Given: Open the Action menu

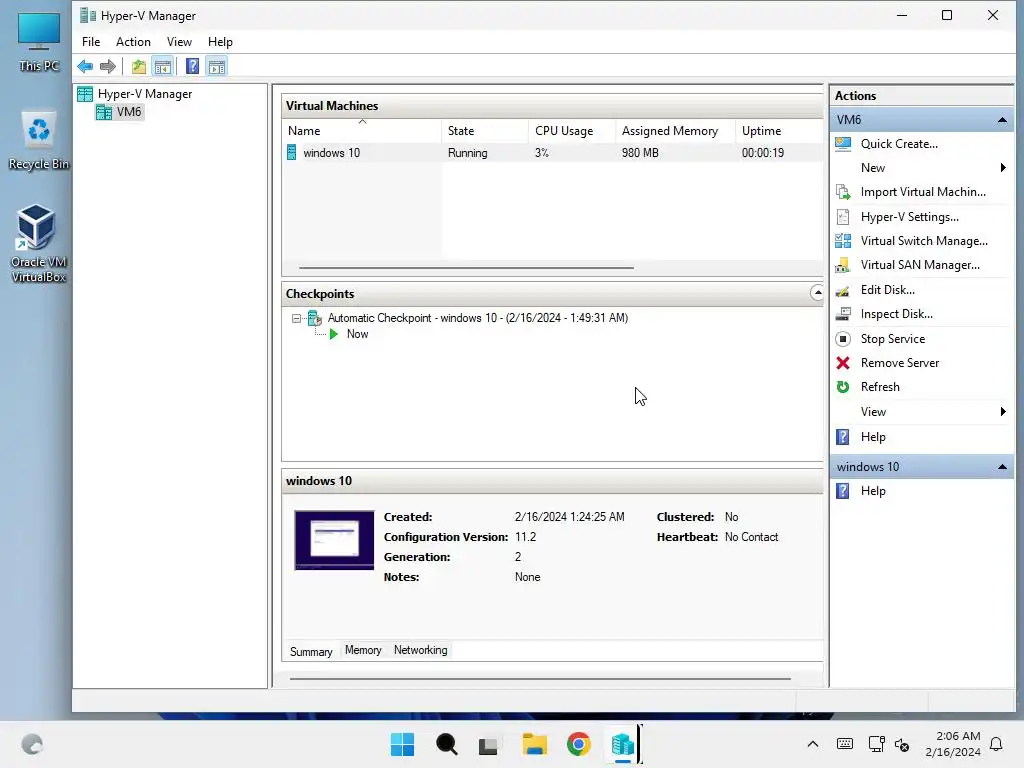Looking at the screenshot, I should pos(133,42).
